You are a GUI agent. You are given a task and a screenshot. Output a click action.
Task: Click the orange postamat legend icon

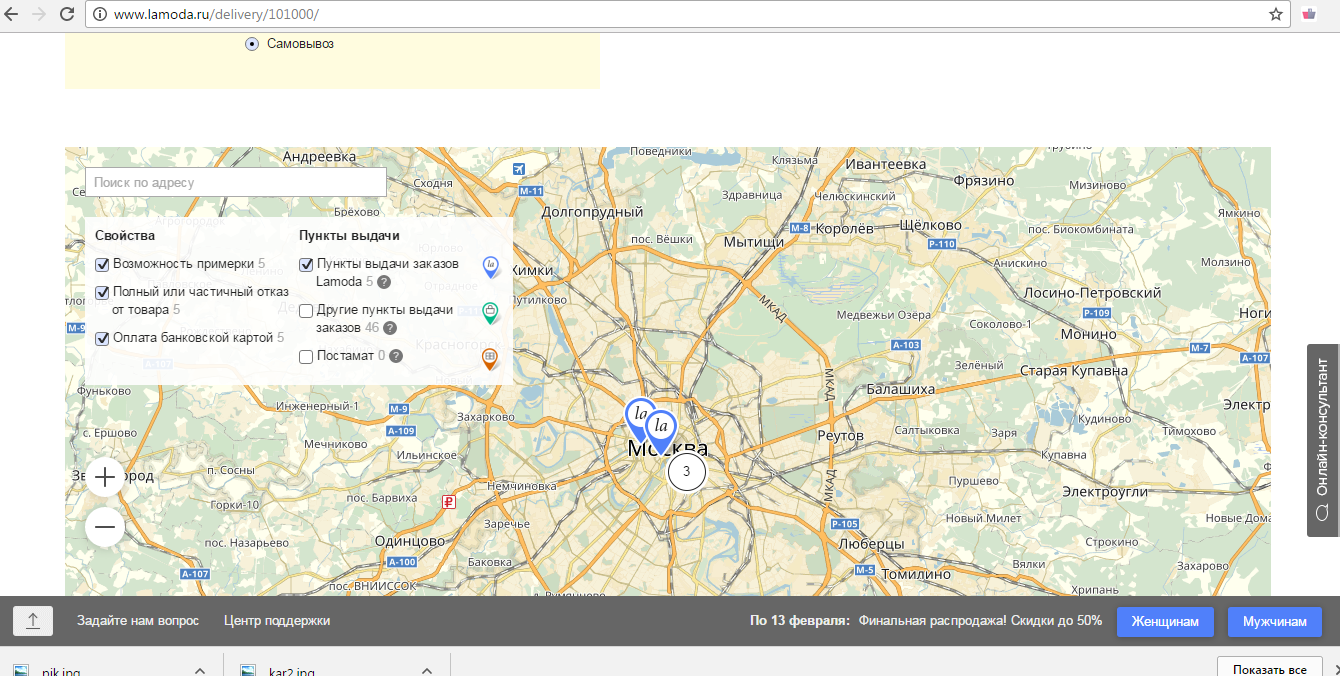490,359
